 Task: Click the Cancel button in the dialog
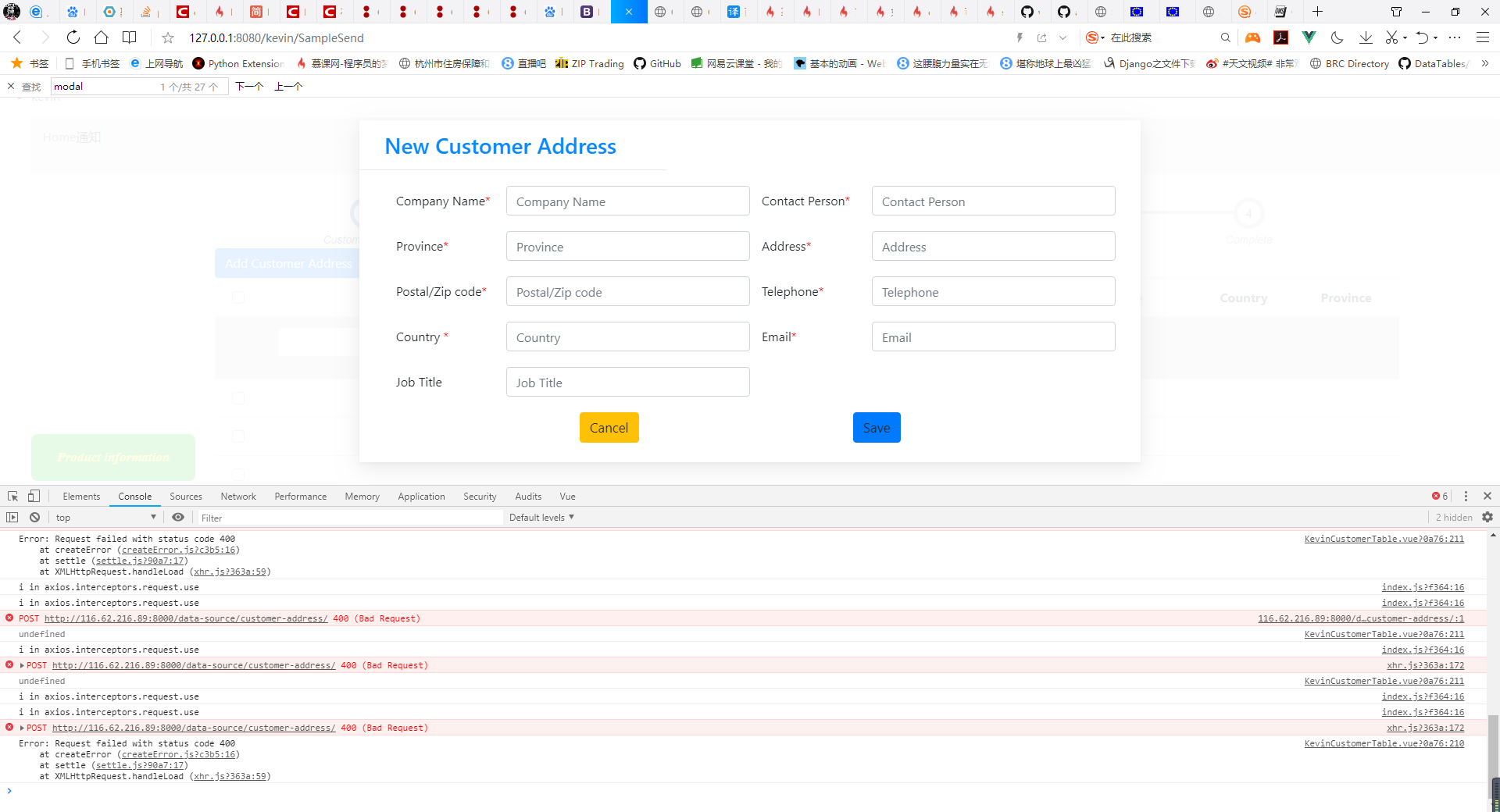point(609,427)
